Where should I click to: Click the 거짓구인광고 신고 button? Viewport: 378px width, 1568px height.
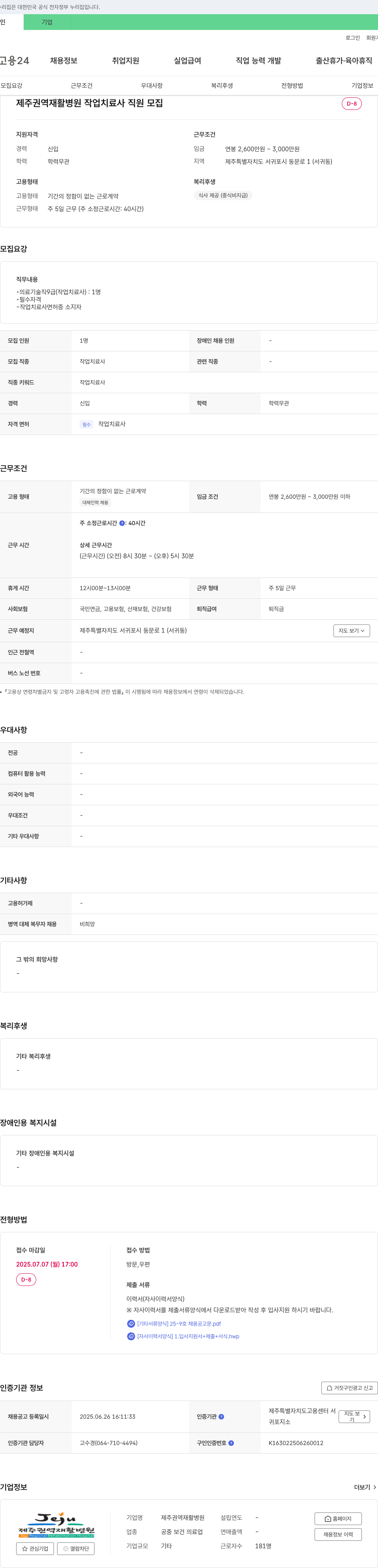349,1388
